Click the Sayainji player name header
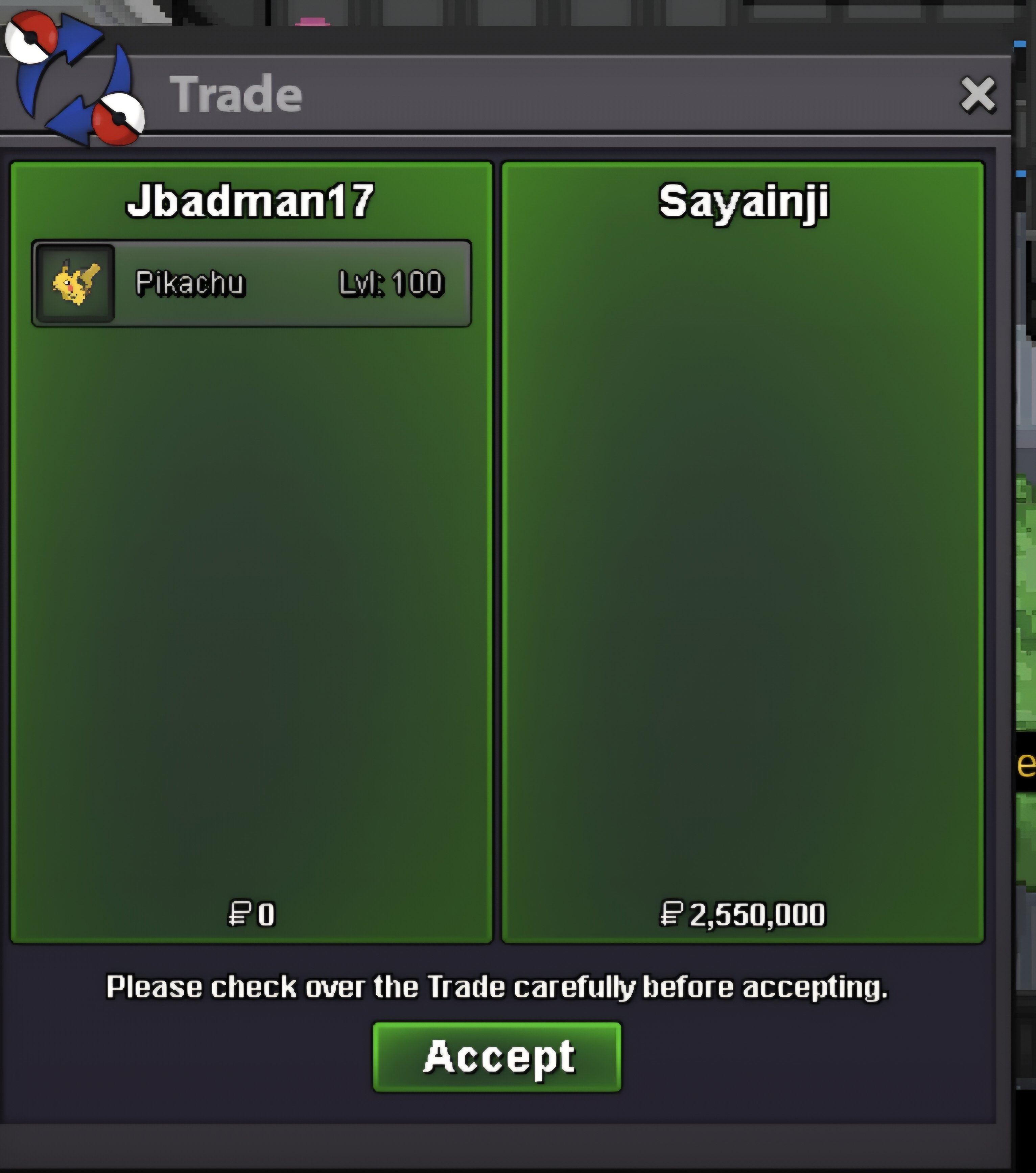This screenshot has width=1036, height=1173. click(744, 202)
